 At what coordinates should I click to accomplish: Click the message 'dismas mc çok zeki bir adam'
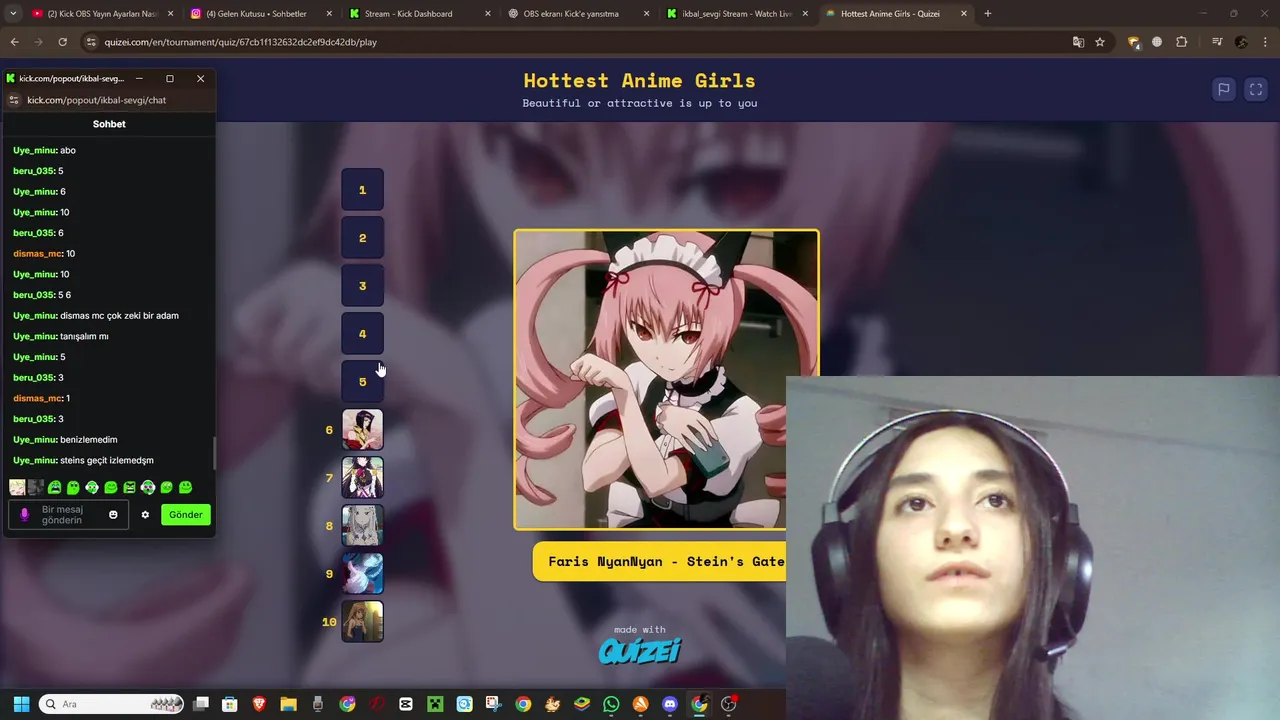(120, 316)
